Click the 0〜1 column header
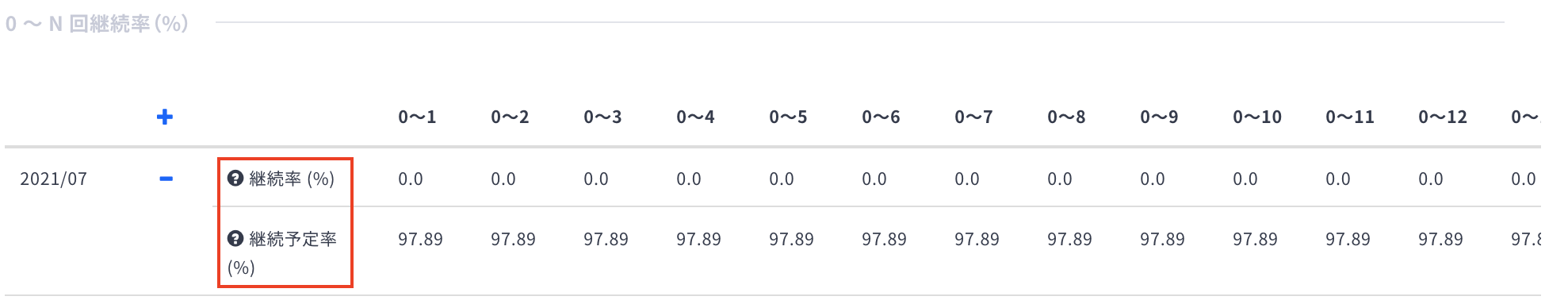Image resolution: width=1568 pixels, height=304 pixels. pyautogui.click(x=417, y=117)
